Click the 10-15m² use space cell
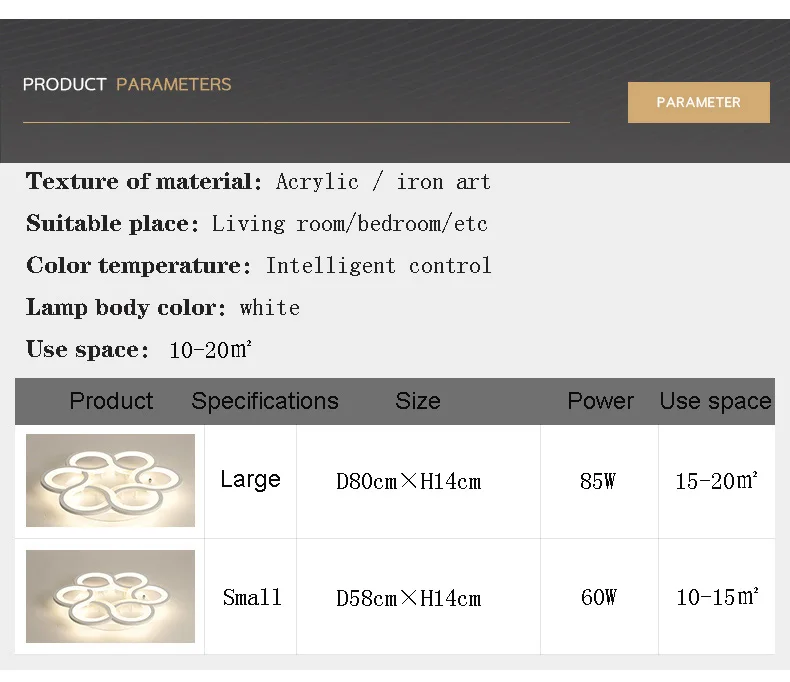The width and height of the screenshot is (790, 682). point(716,598)
